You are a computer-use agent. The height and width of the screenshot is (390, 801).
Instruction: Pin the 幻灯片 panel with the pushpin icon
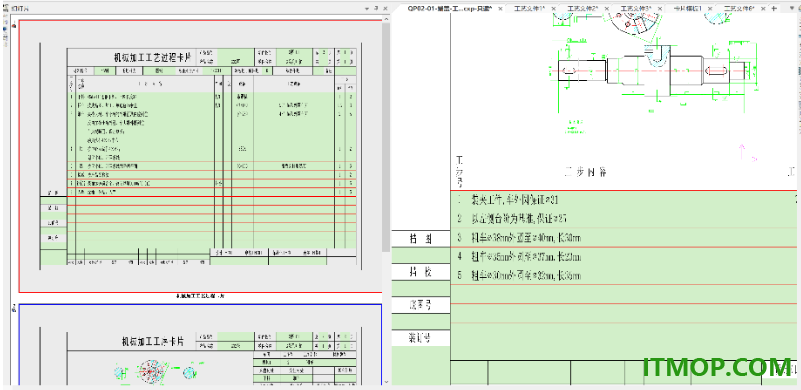tap(376, 9)
